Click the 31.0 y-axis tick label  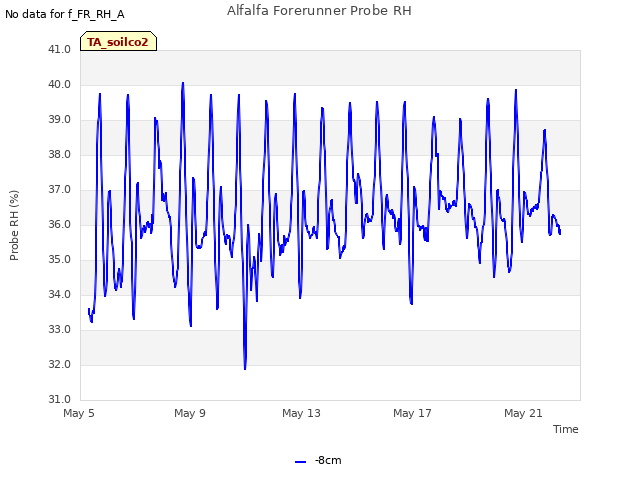point(60,399)
